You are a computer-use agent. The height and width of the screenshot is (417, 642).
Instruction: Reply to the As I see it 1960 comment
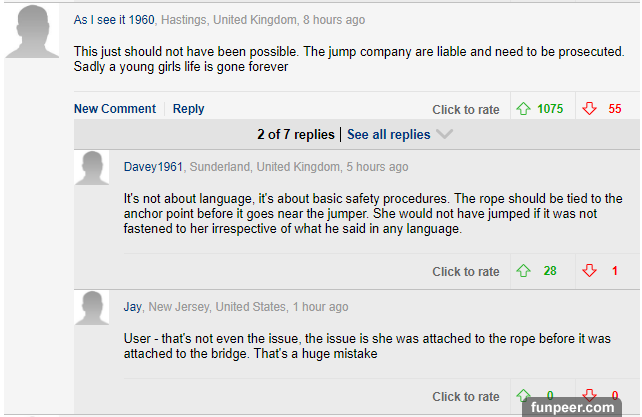click(188, 109)
